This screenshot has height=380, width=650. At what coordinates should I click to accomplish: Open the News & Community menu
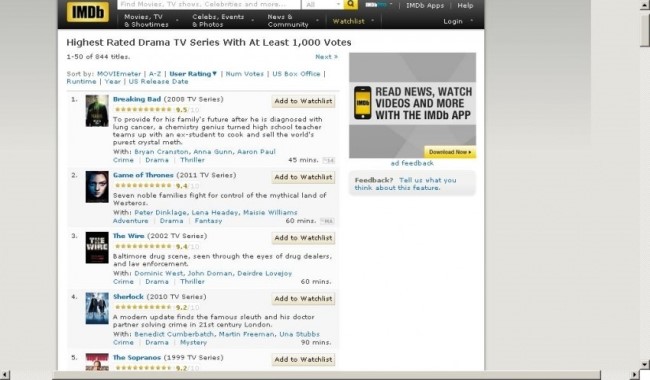pyautogui.click(x=293, y=20)
